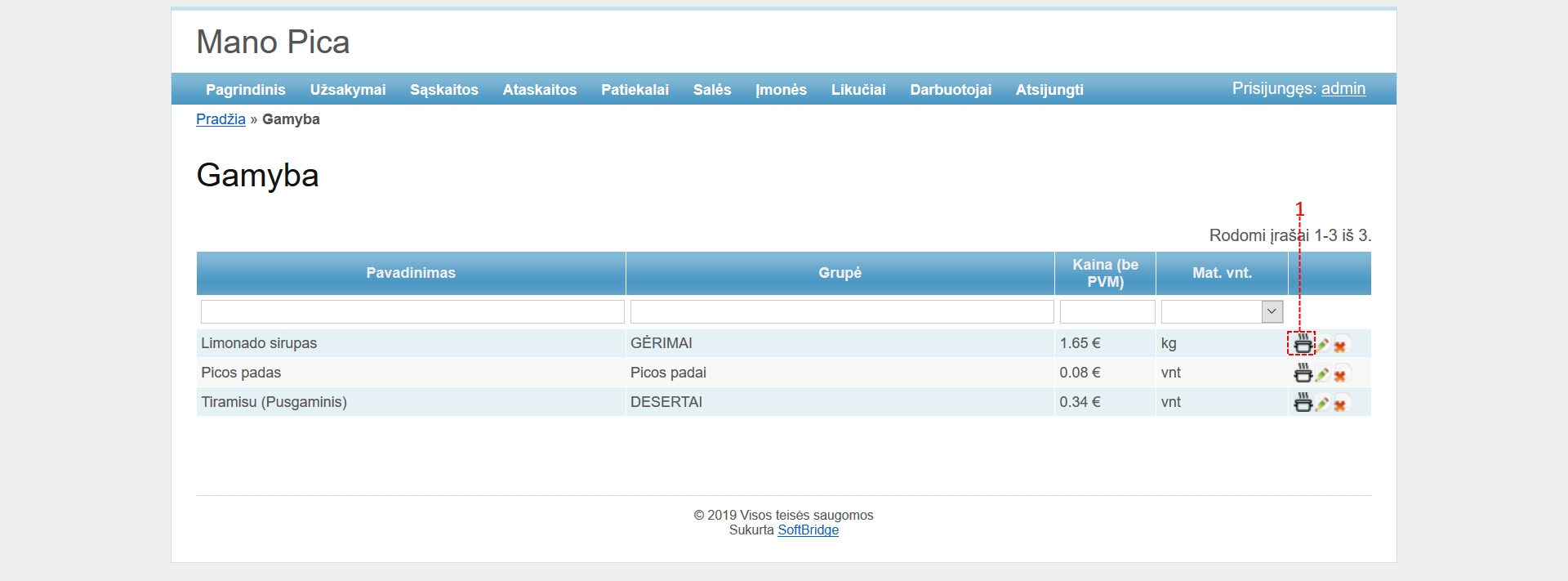This screenshot has width=1568, height=581.
Task: Delete the Picos padas entry
Action: (1340, 375)
